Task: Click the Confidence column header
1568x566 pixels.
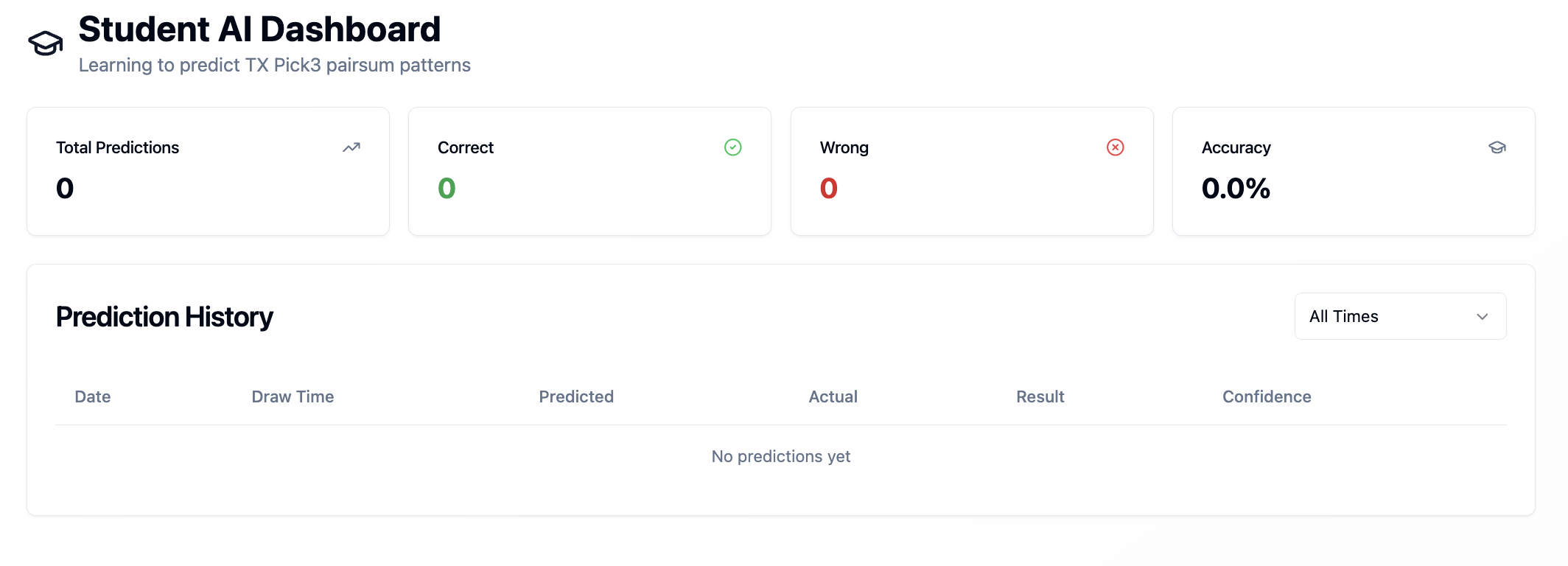Action: [1267, 396]
